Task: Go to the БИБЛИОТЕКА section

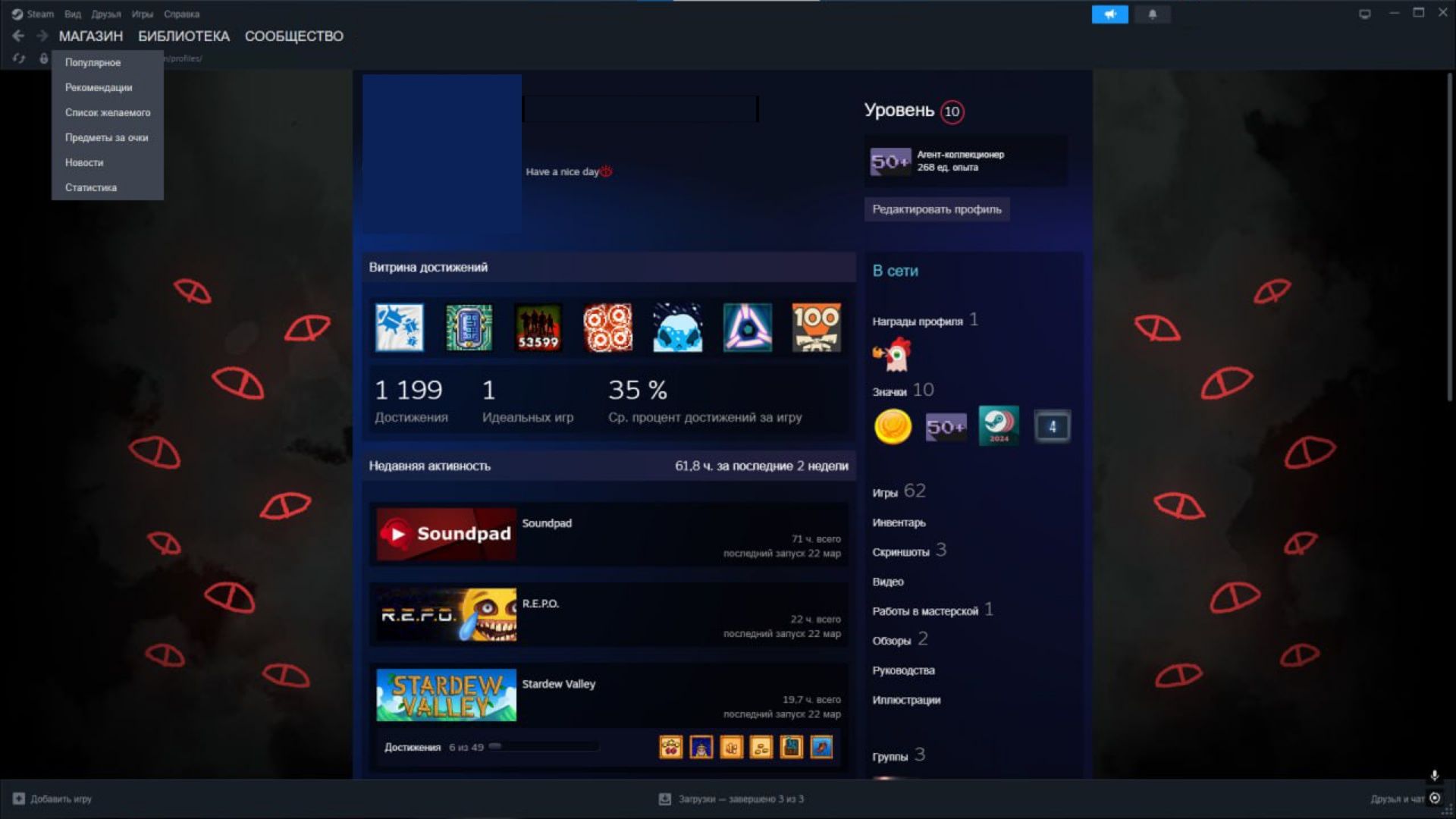Action: pos(184,36)
